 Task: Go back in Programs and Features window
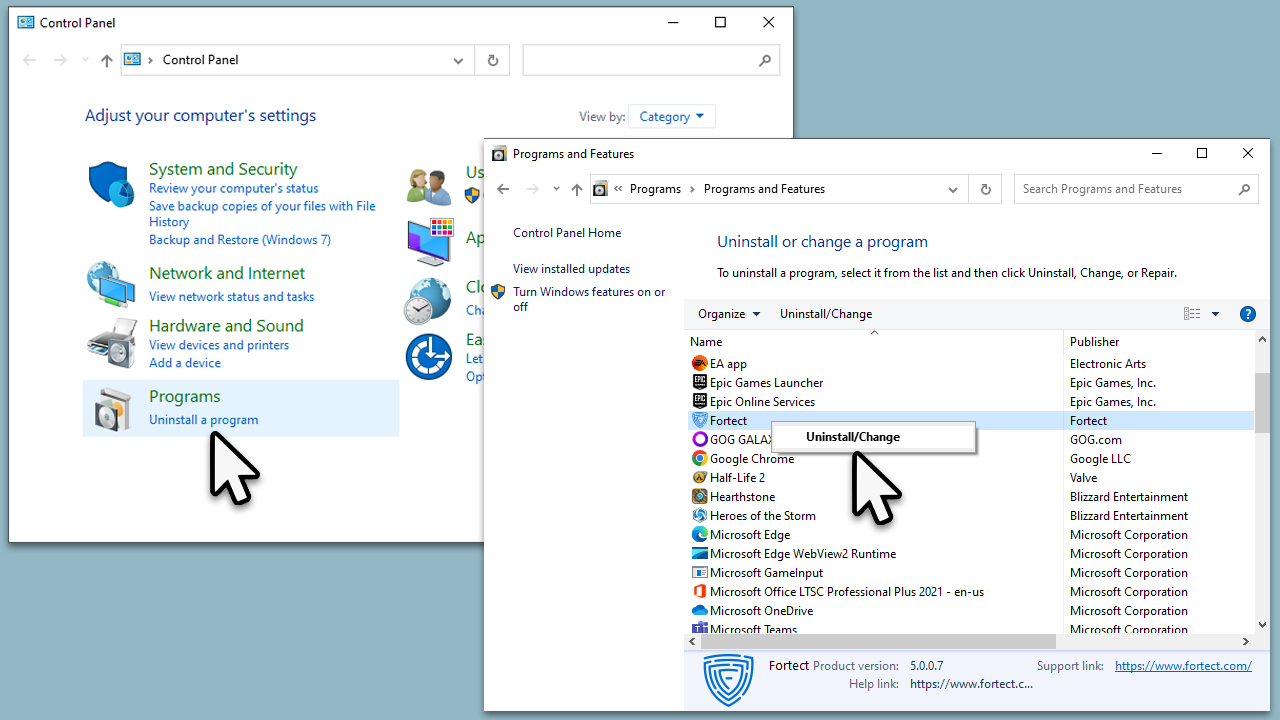(504, 189)
